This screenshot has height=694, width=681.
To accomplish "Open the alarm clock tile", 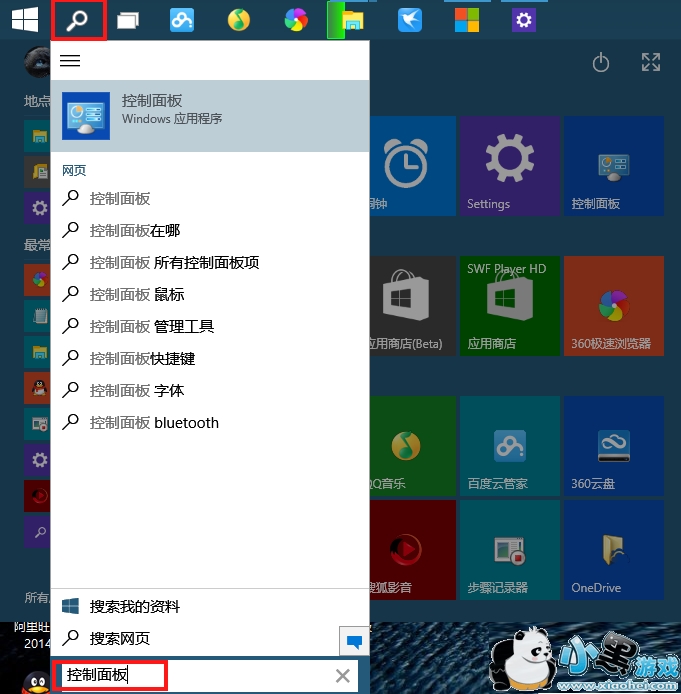I will (413, 166).
